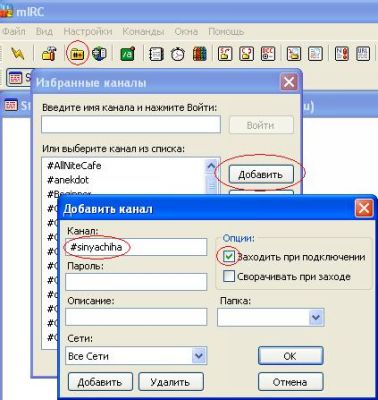Click the DCC Send file icon
This screenshot has height=400, width=378.
[x=225, y=54]
